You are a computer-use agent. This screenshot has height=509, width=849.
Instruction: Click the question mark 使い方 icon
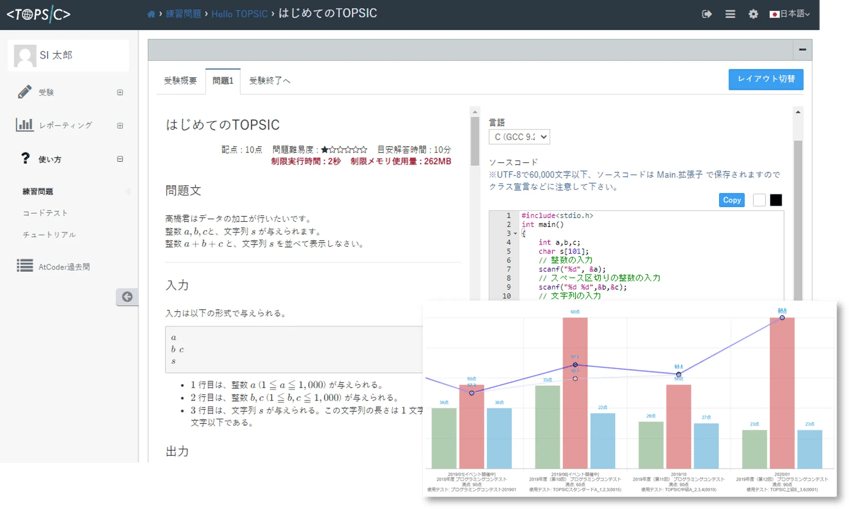[x=25, y=158]
